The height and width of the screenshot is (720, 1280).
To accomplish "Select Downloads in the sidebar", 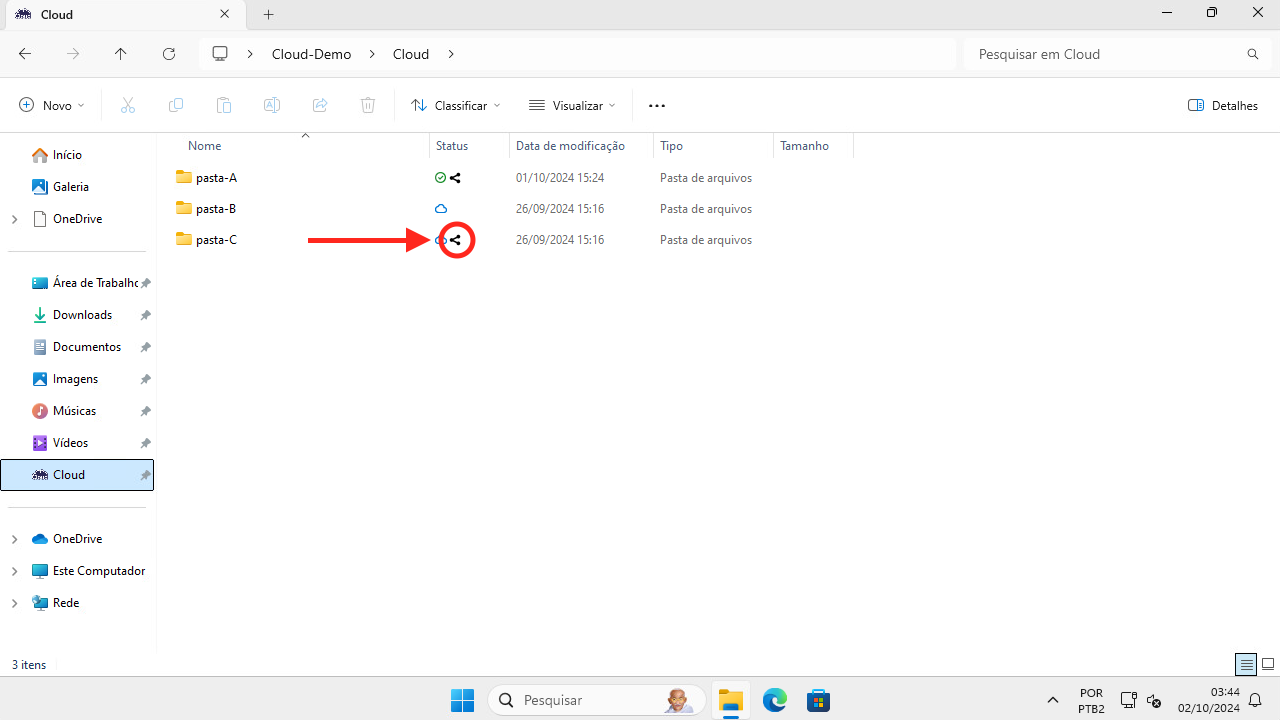I will coord(82,315).
